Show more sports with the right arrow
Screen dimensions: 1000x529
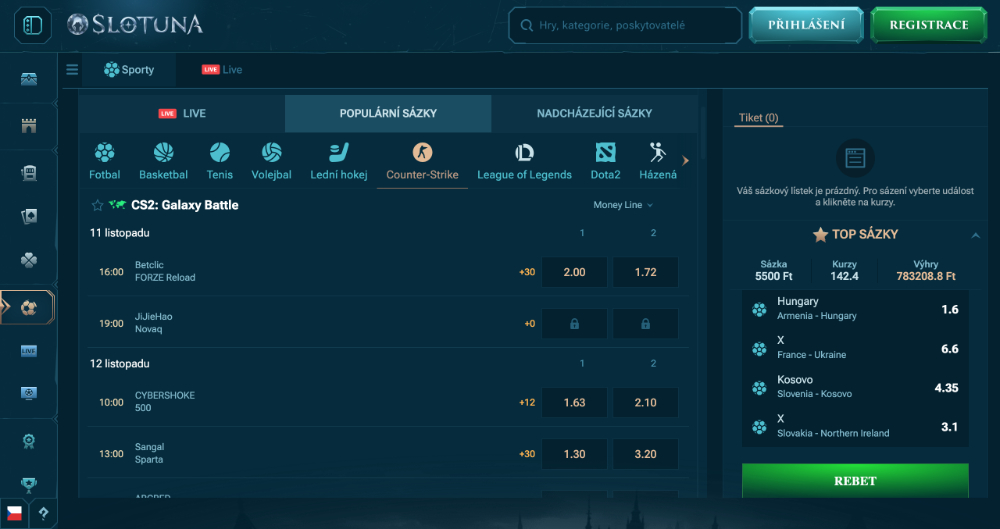pyautogui.click(x=686, y=161)
